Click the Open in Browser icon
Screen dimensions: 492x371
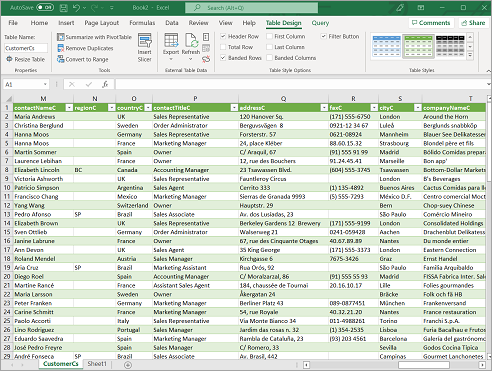click(206, 48)
